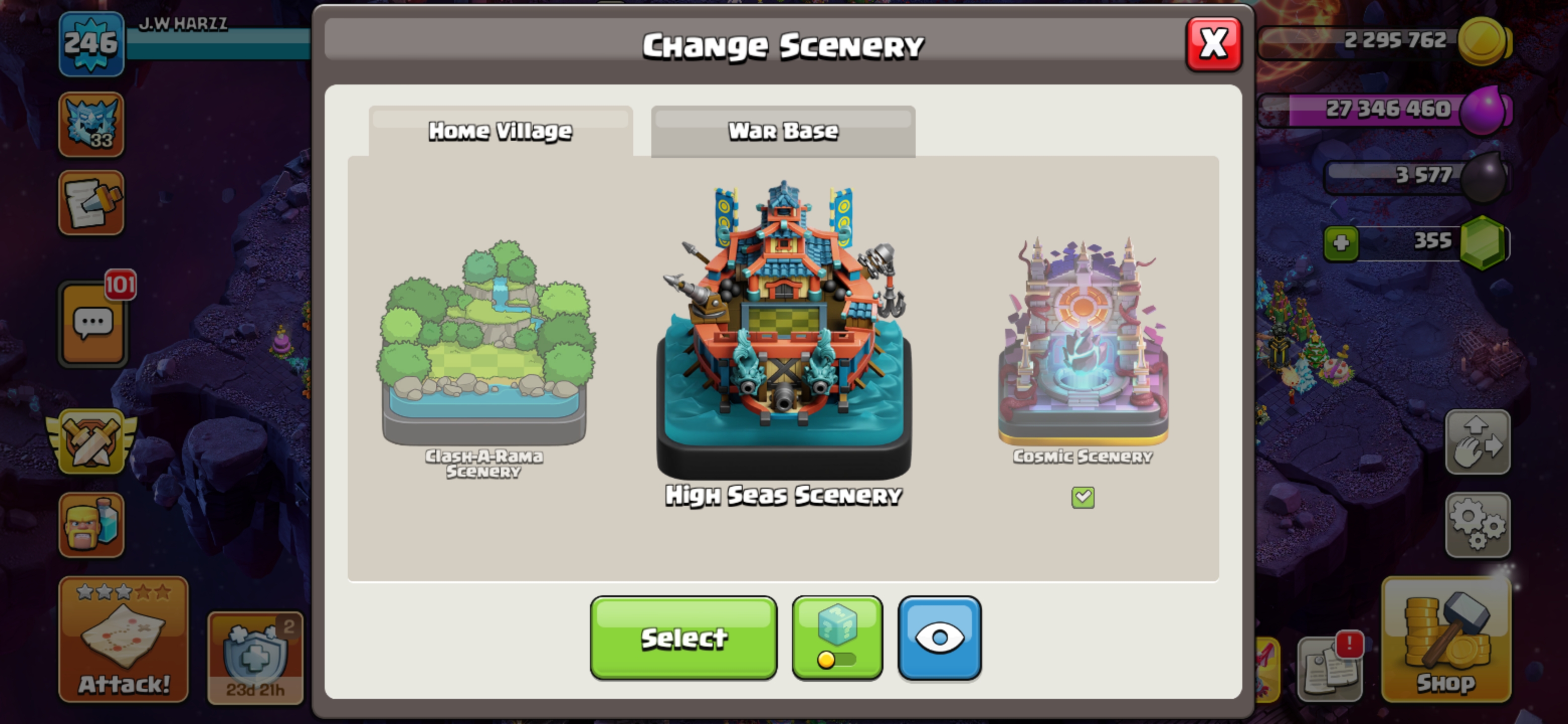1568x724 pixels.
Task: Toggle the random scenery dice switch
Action: (837, 637)
